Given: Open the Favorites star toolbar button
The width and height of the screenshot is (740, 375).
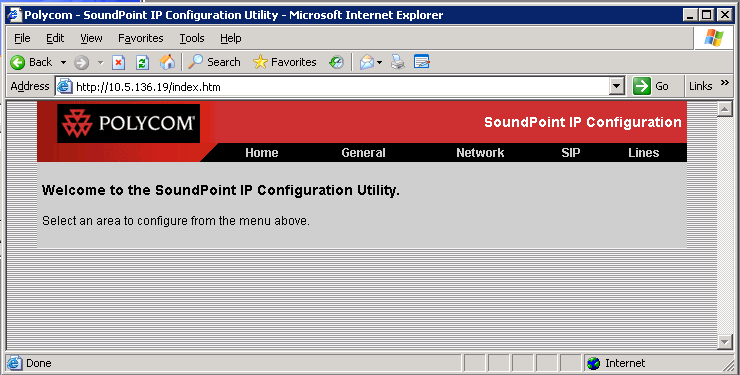Looking at the screenshot, I should point(285,62).
